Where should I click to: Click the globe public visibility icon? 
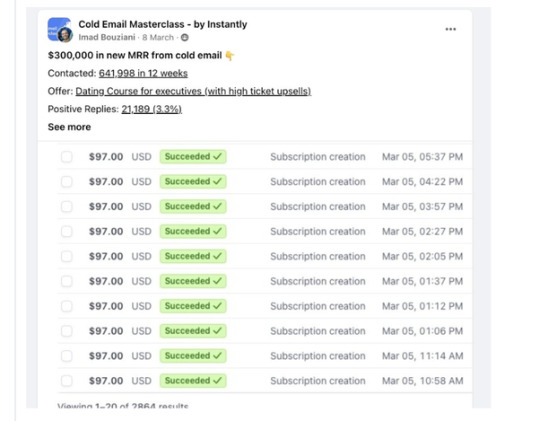click(185, 37)
